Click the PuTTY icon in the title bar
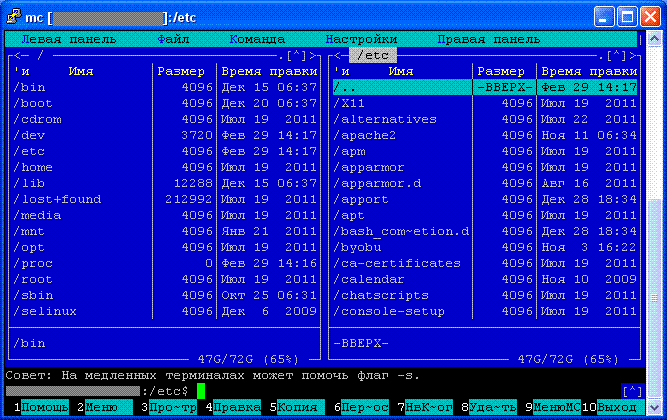The height and width of the screenshot is (420, 667). 13,17
